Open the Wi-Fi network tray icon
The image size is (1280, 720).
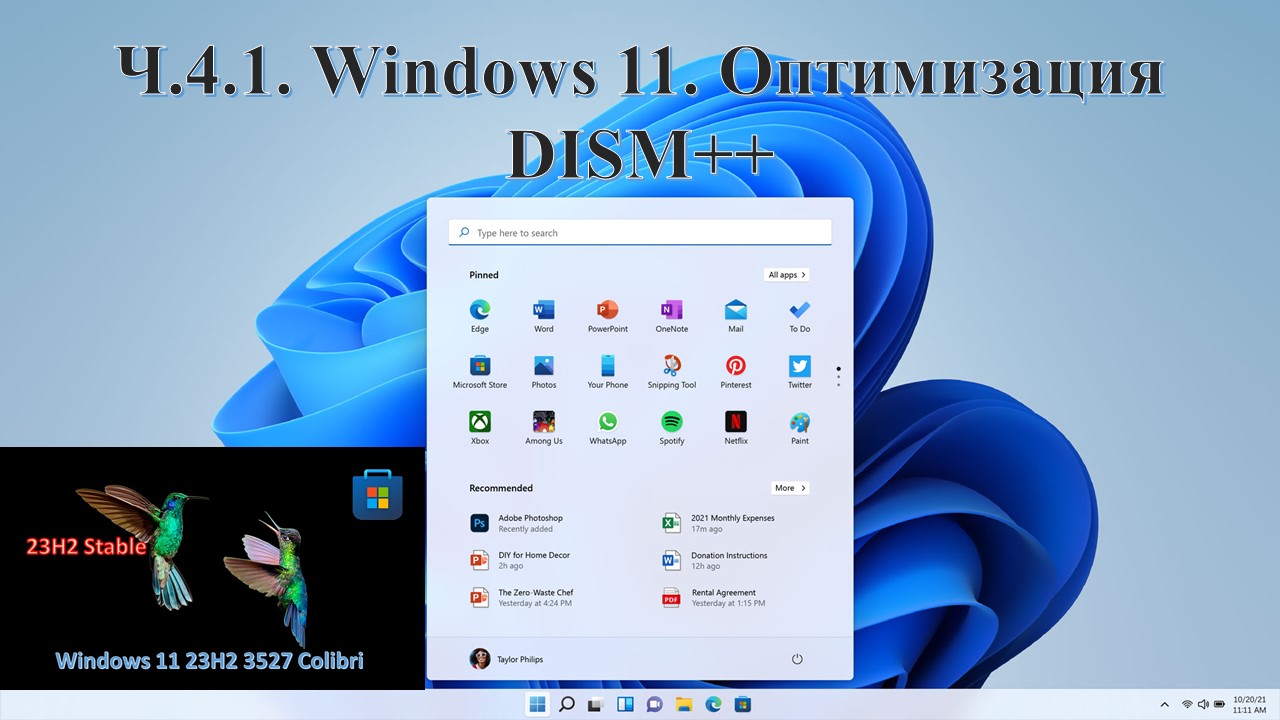coord(1187,704)
